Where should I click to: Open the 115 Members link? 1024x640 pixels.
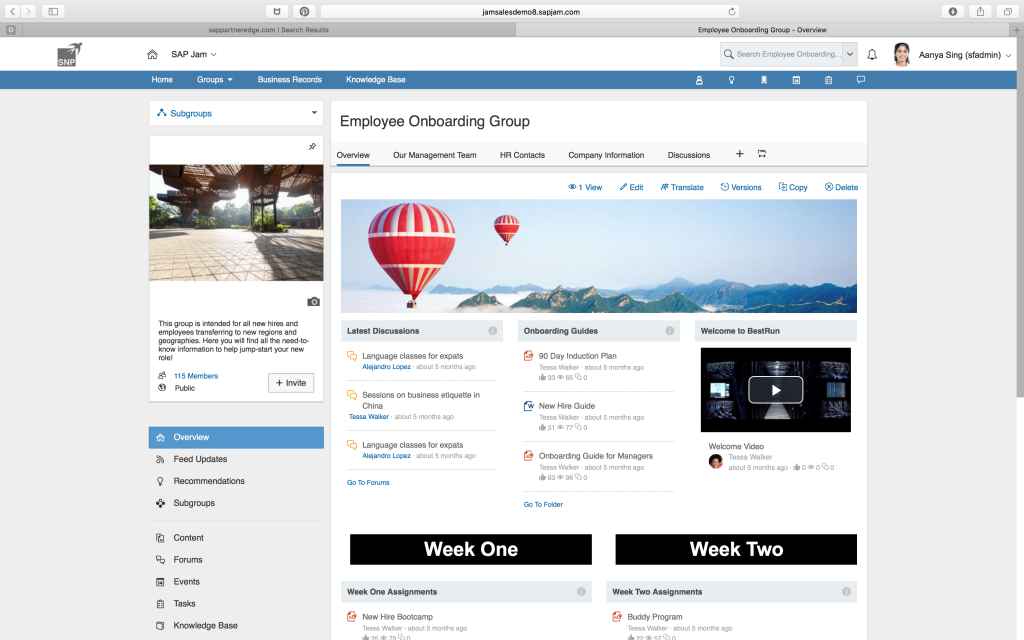click(x=196, y=376)
